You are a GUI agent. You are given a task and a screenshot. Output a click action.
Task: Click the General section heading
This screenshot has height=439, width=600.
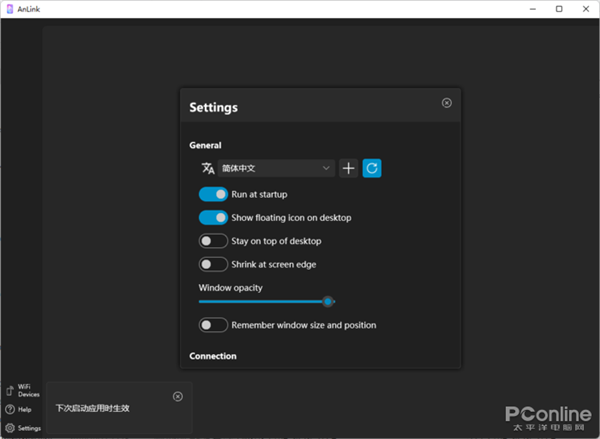click(x=205, y=145)
